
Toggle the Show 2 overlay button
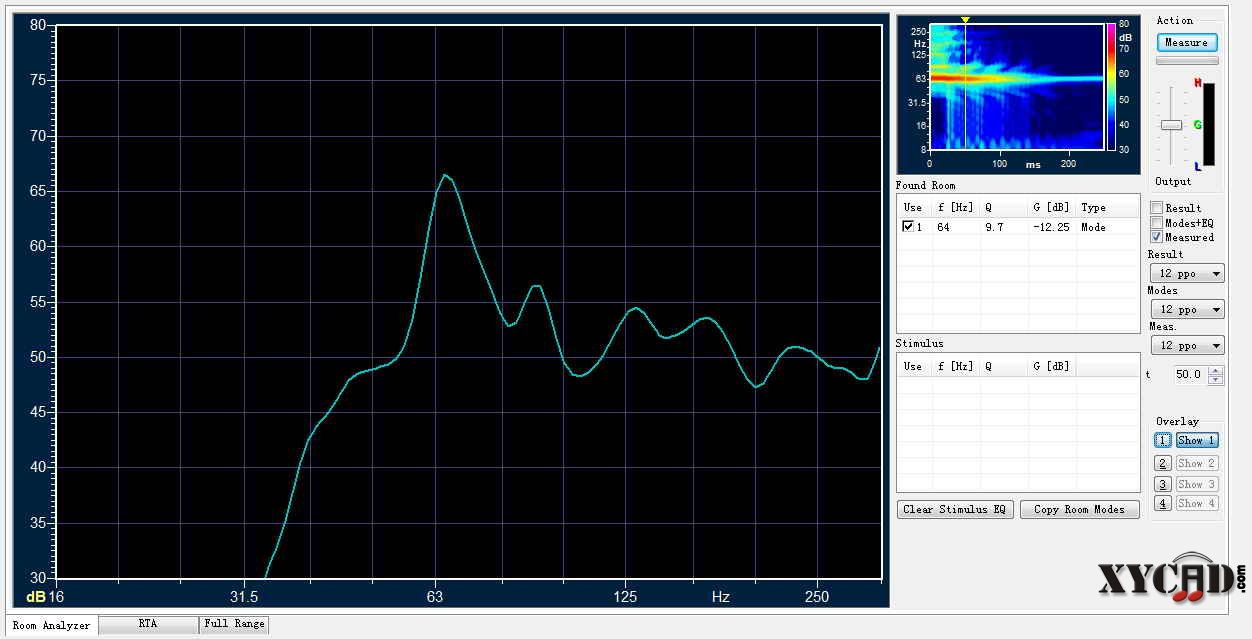click(x=1196, y=463)
